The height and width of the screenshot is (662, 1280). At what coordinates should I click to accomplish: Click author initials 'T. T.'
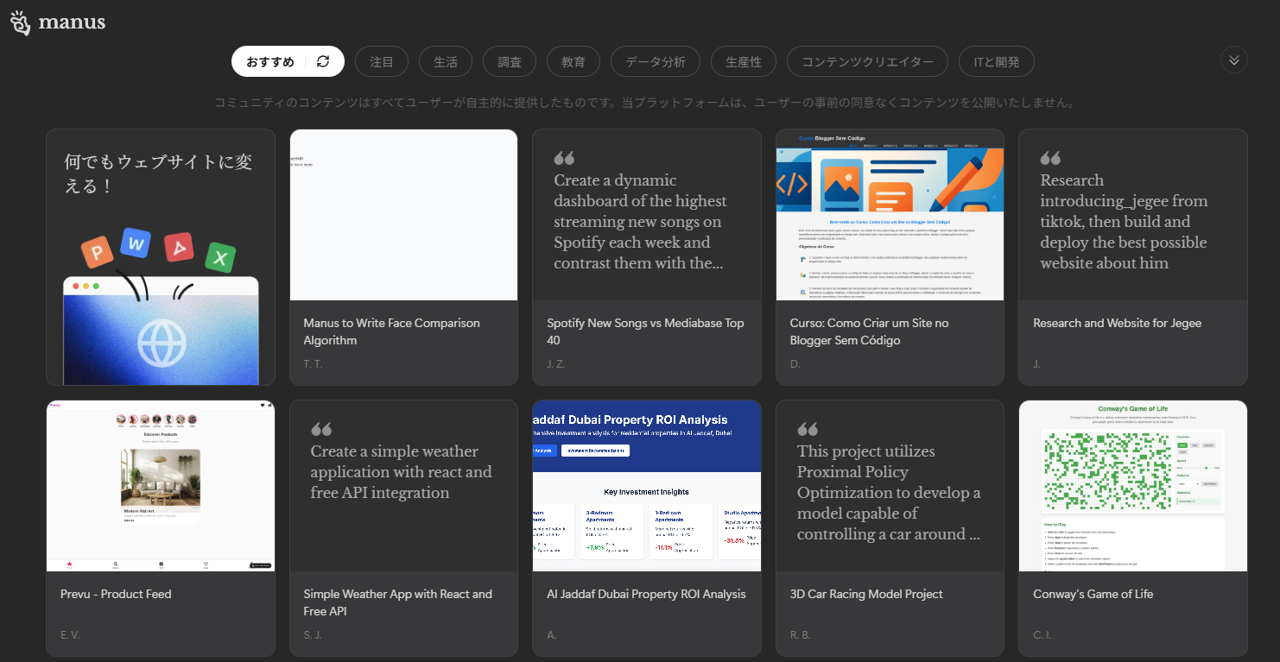pos(313,364)
